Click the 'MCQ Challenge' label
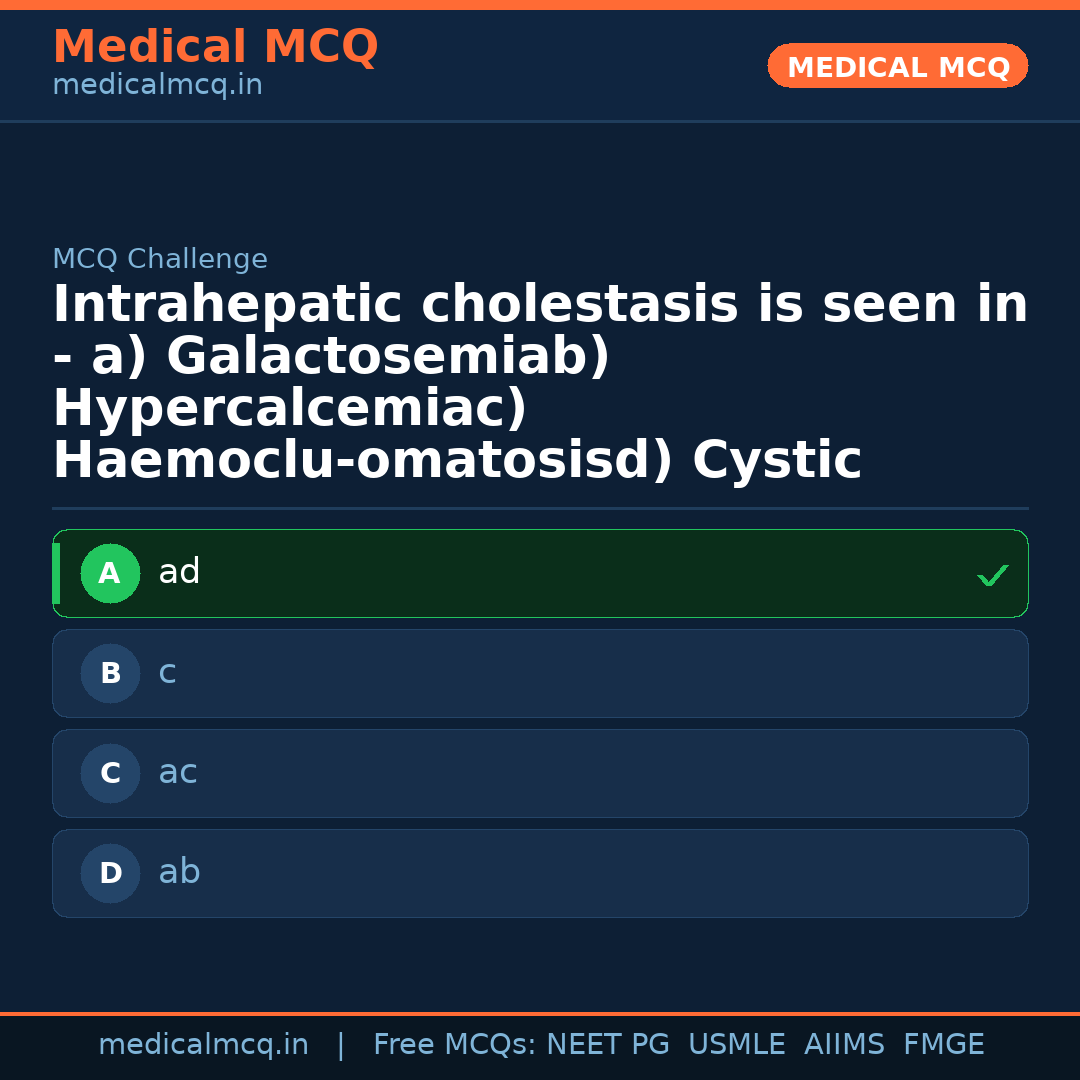This screenshot has width=1080, height=1080. (x=160, y=260)
